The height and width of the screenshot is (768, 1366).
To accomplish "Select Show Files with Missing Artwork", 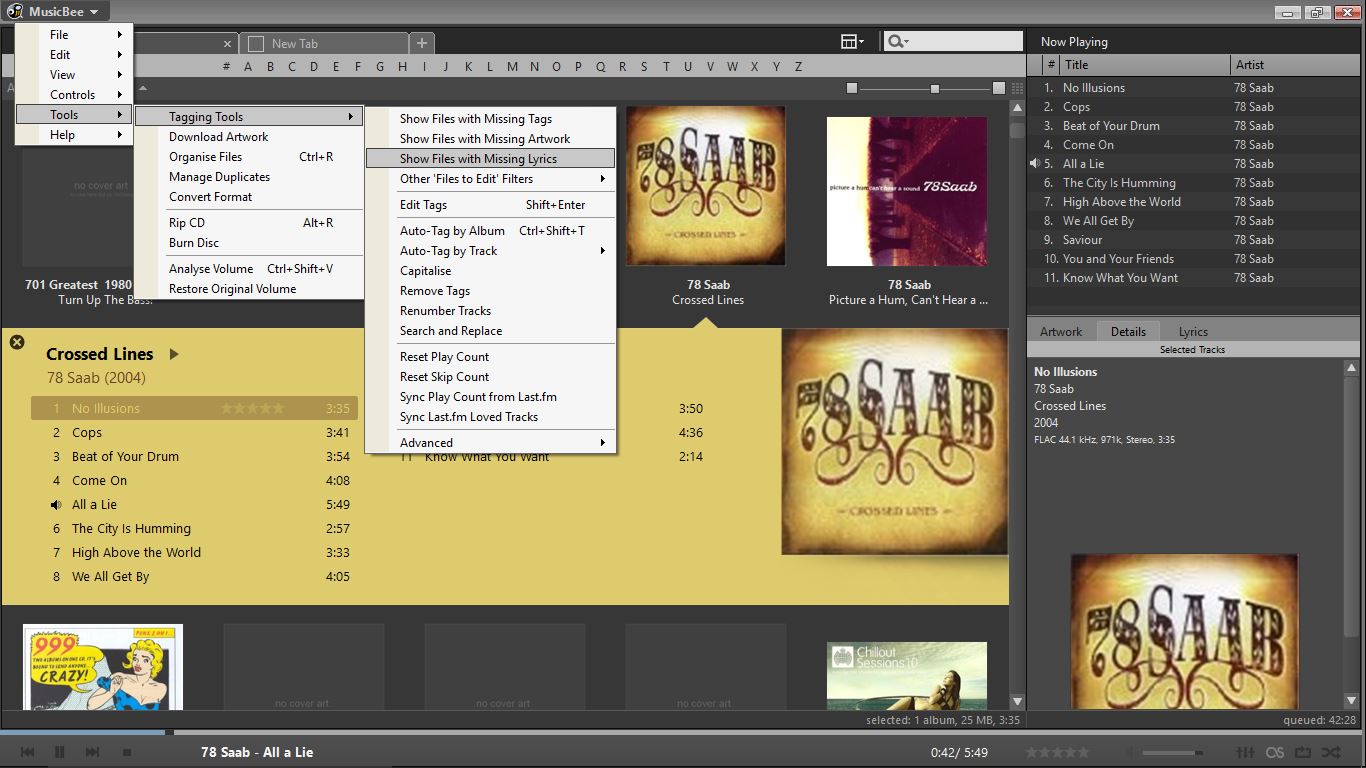I will point(490,139).
